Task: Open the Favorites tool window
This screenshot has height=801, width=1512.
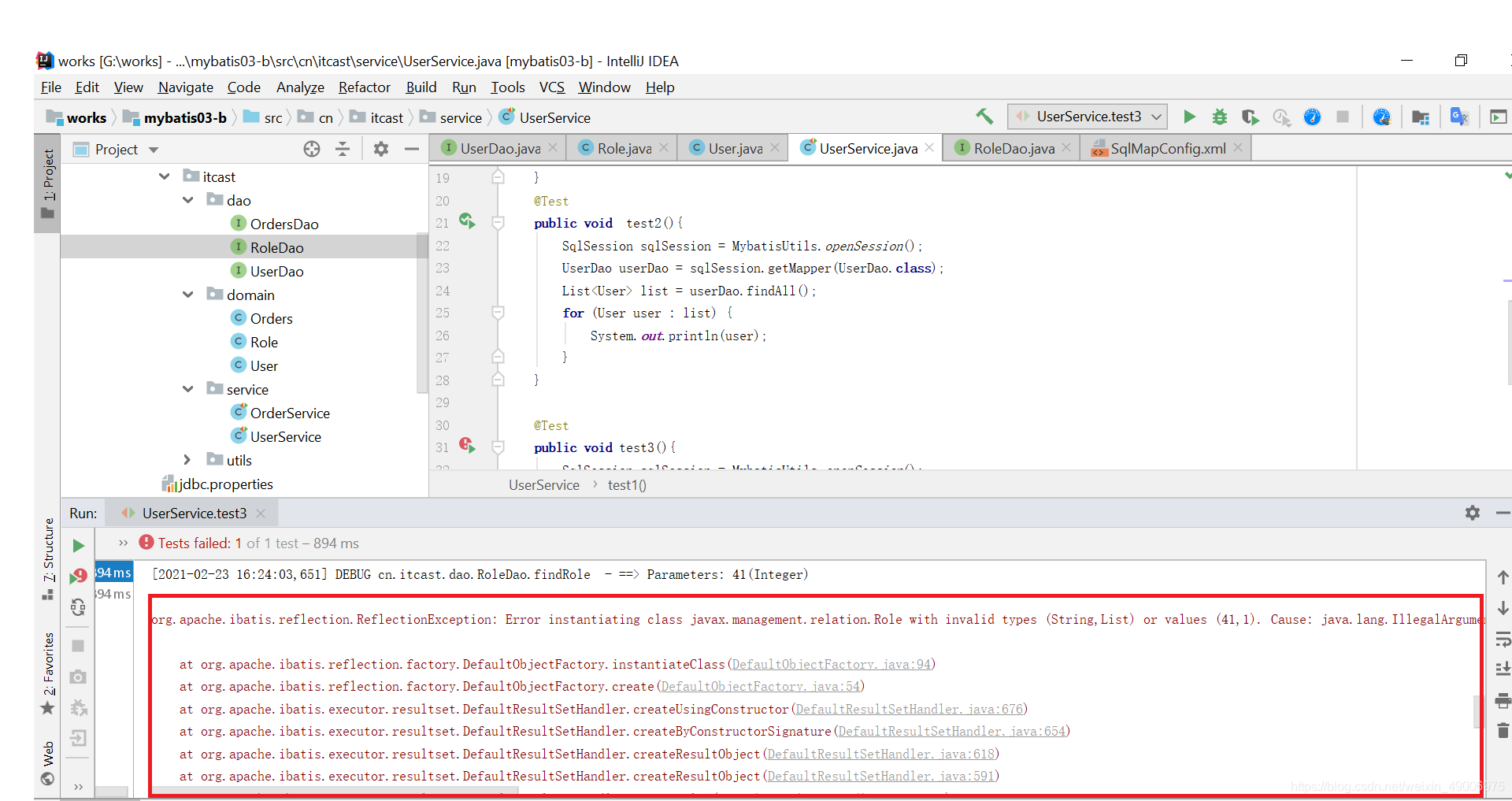Action: [48, 672]
